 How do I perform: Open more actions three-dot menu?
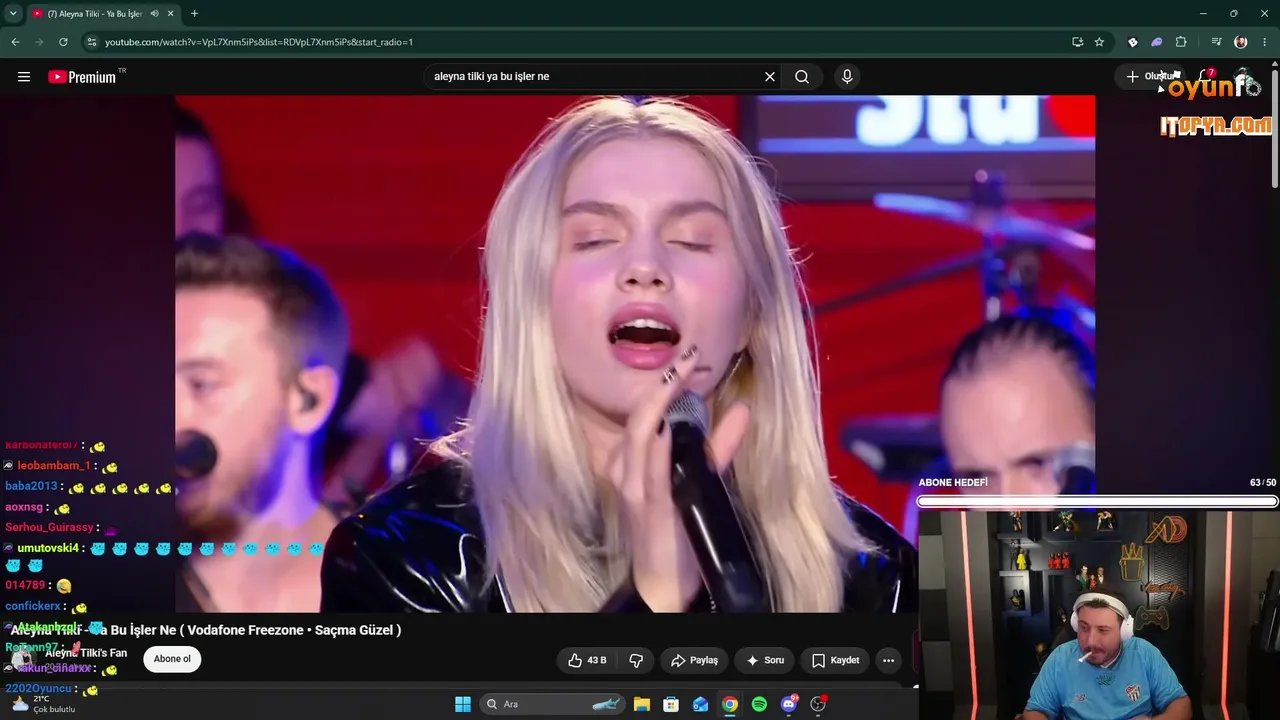(888, 660)
